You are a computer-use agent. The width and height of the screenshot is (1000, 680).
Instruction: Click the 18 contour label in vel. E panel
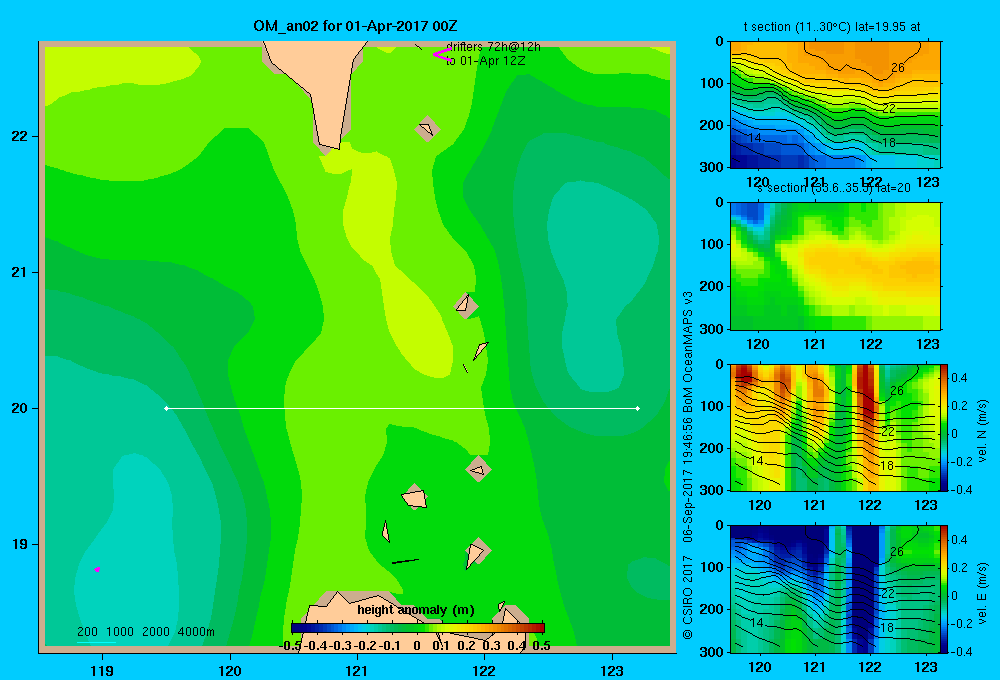tap(886, 628)
